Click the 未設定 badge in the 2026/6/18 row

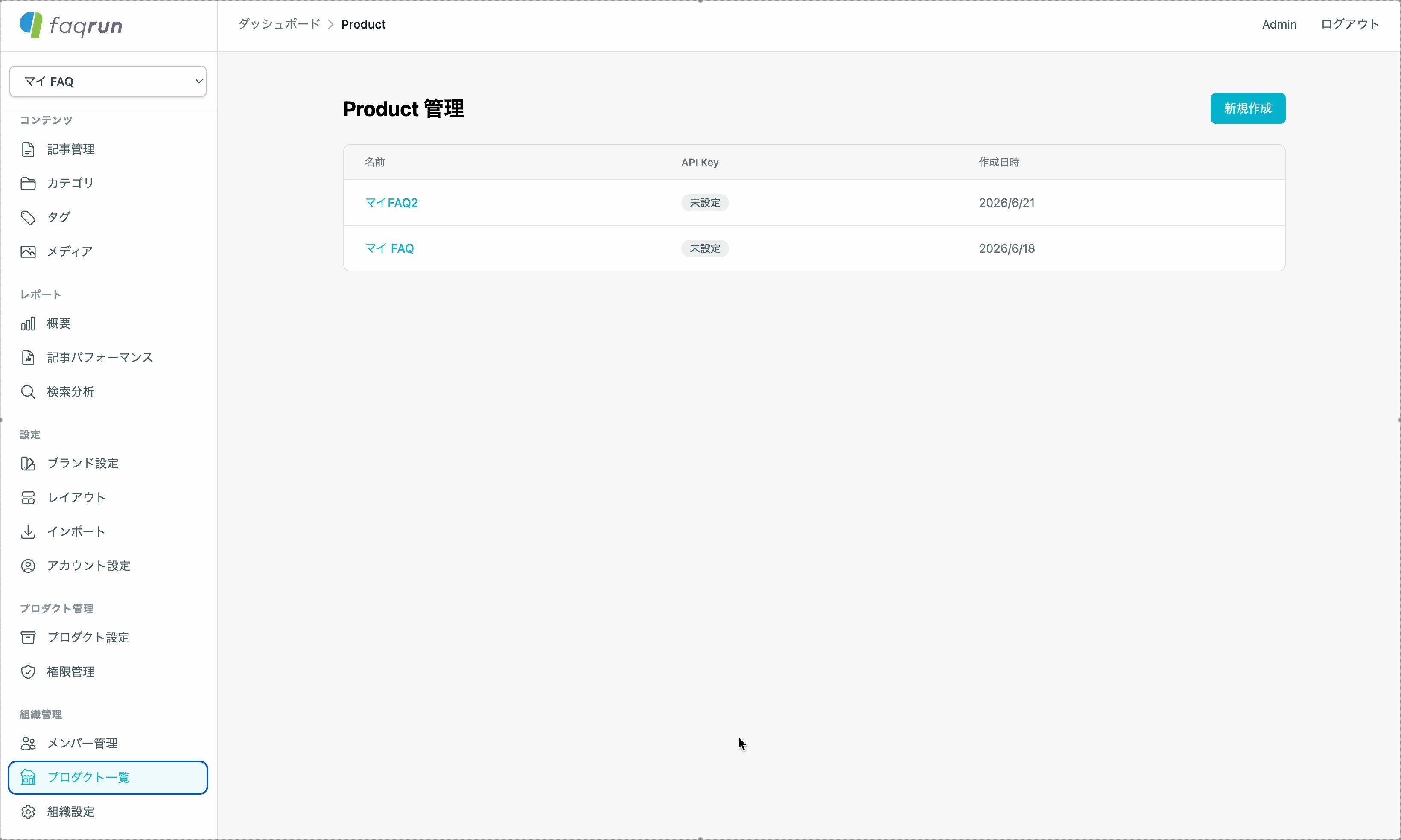pos(705,248)
